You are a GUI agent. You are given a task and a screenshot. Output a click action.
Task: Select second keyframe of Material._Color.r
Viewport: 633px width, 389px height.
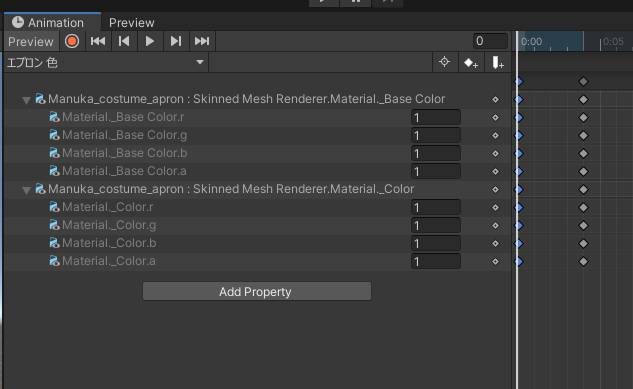583,207
